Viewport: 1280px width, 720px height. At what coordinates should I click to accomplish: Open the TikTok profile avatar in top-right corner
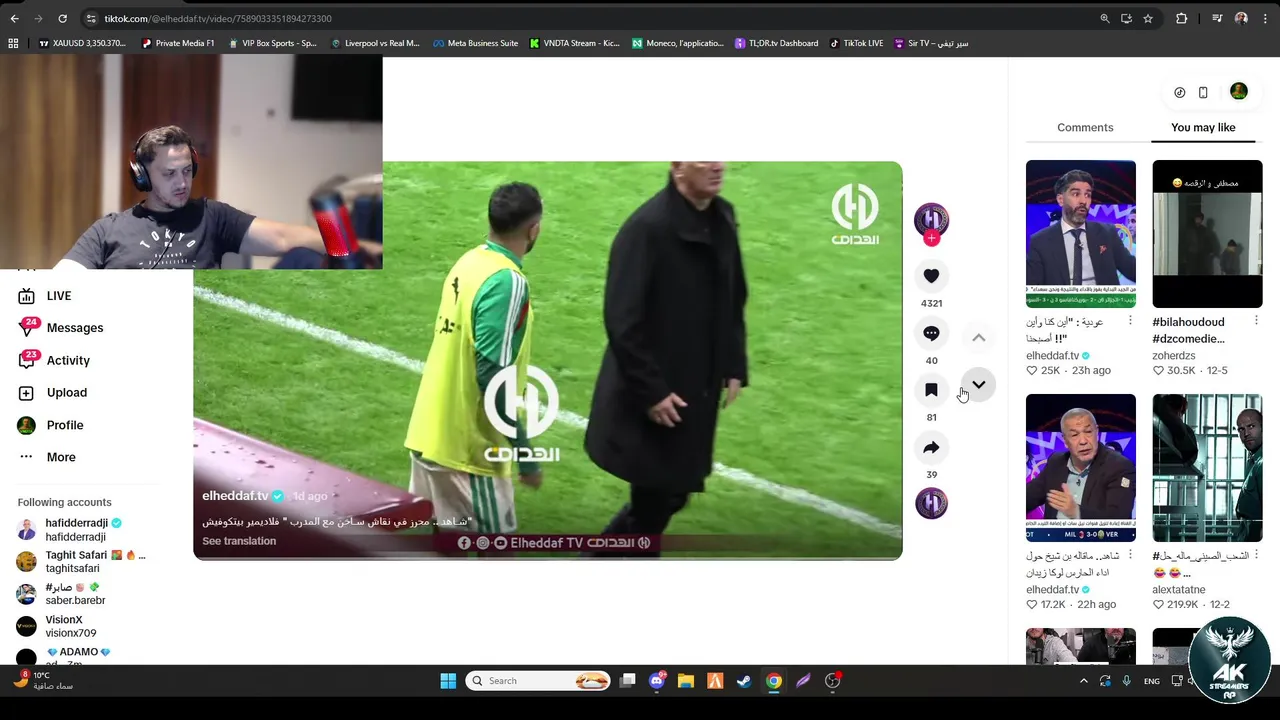point(1239,92)
